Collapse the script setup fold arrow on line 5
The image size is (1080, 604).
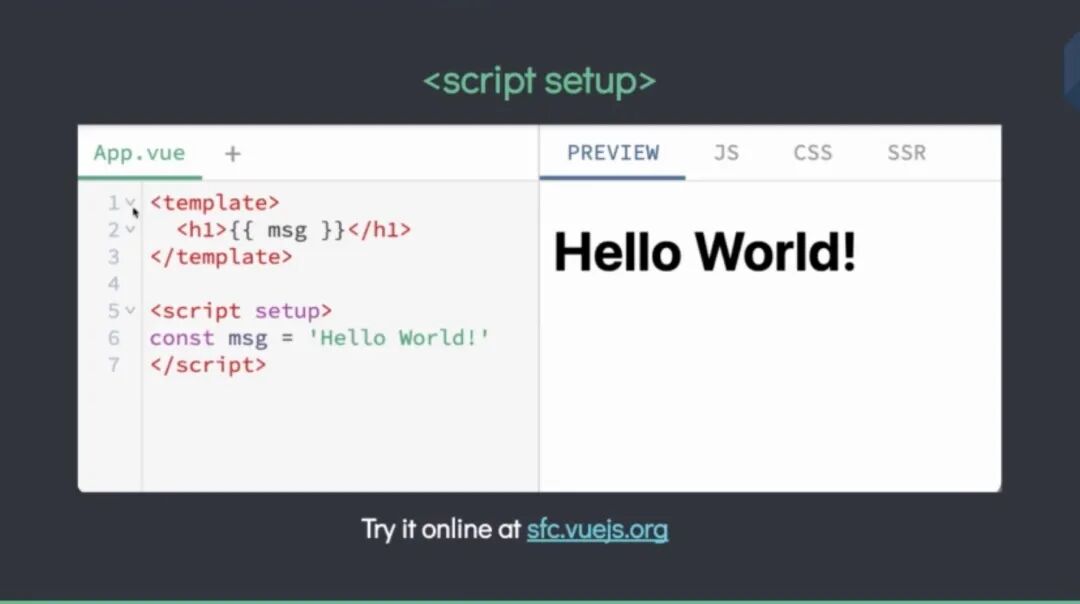pos(130,311)
